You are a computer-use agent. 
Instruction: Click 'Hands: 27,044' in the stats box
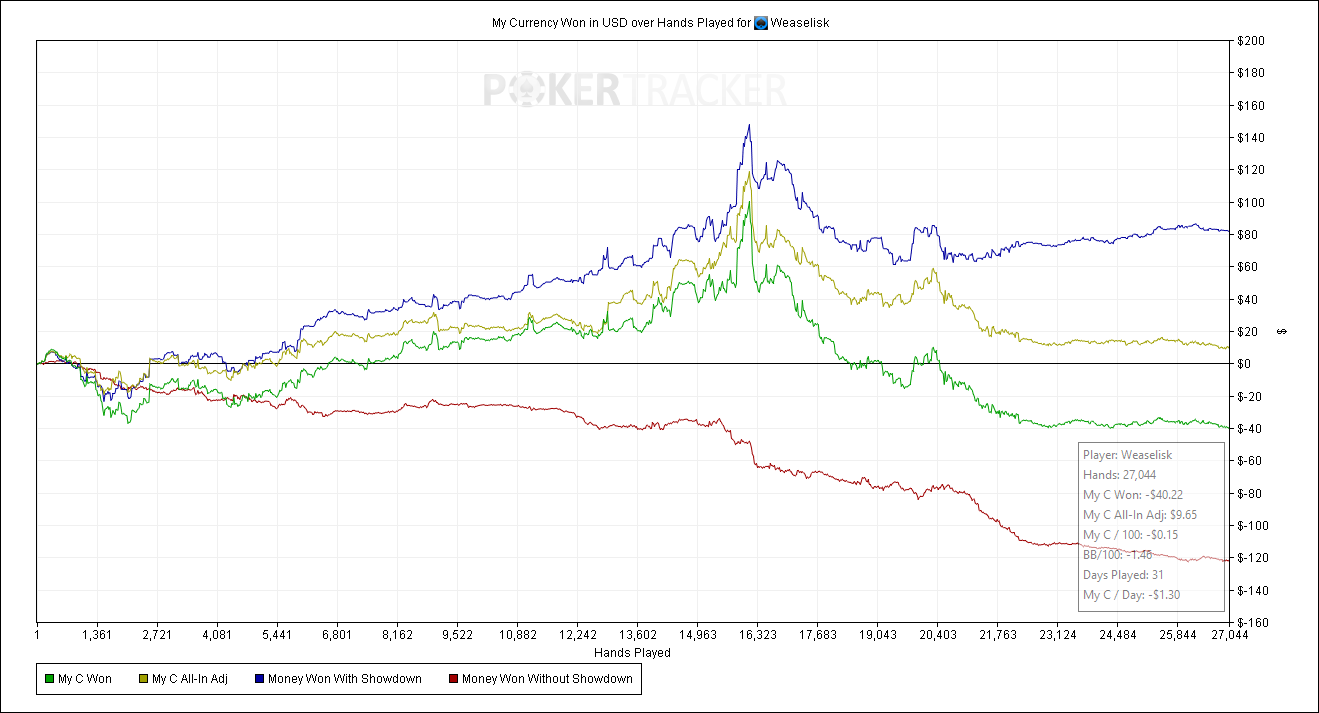(x=1119, y=475)
